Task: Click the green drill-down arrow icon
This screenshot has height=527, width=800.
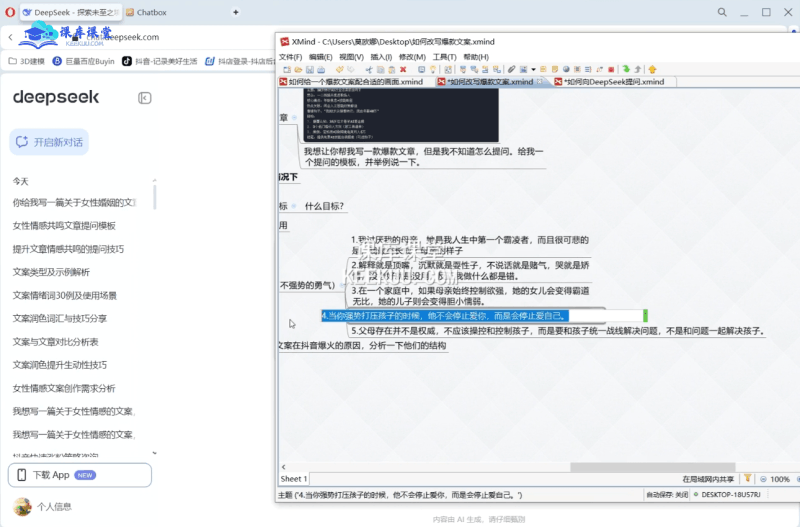Action: click(x=626, y=69)
